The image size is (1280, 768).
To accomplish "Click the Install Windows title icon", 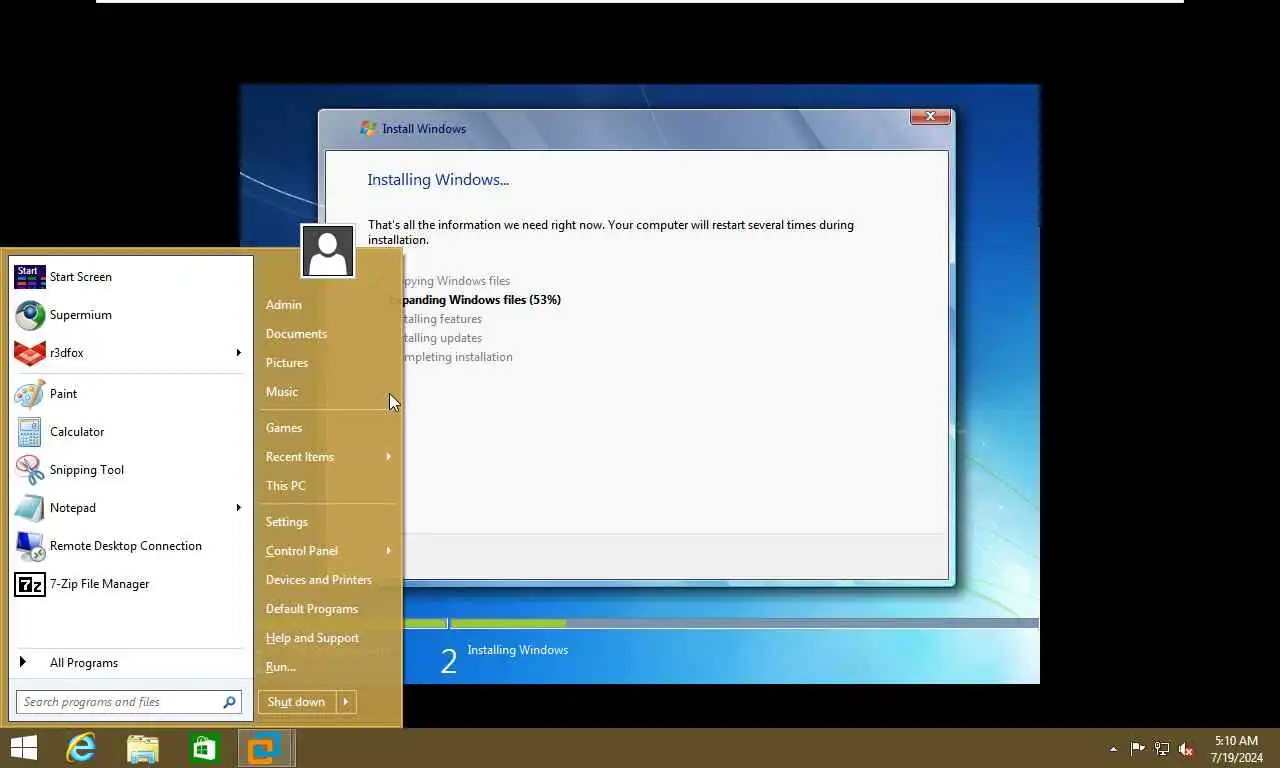I will (x=369, y=129).
